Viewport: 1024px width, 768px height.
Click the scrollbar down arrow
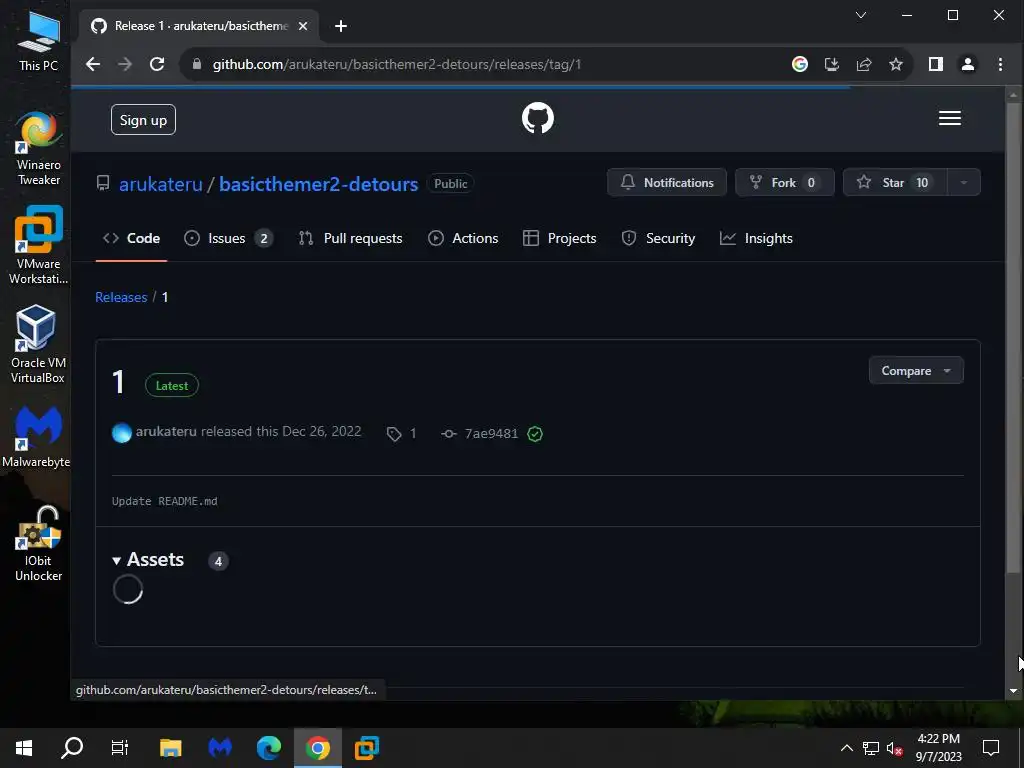coord(1013,690)
